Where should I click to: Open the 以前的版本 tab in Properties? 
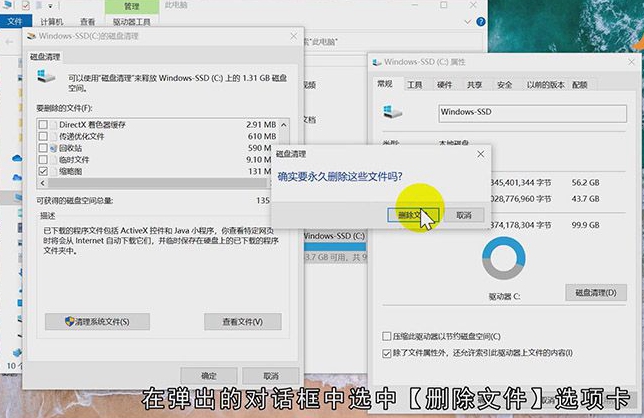(545, 85)
